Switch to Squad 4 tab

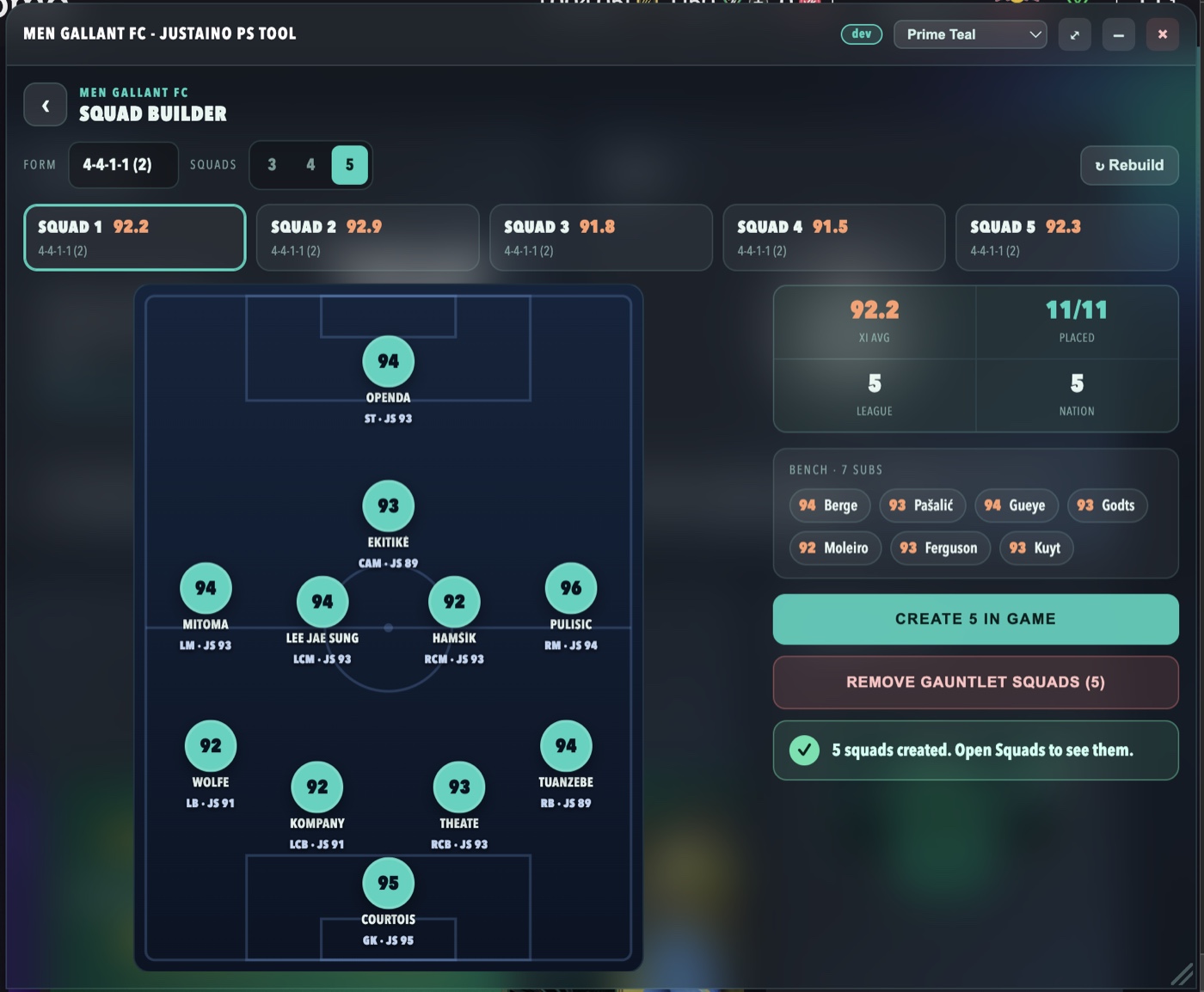tap(834, 237)
